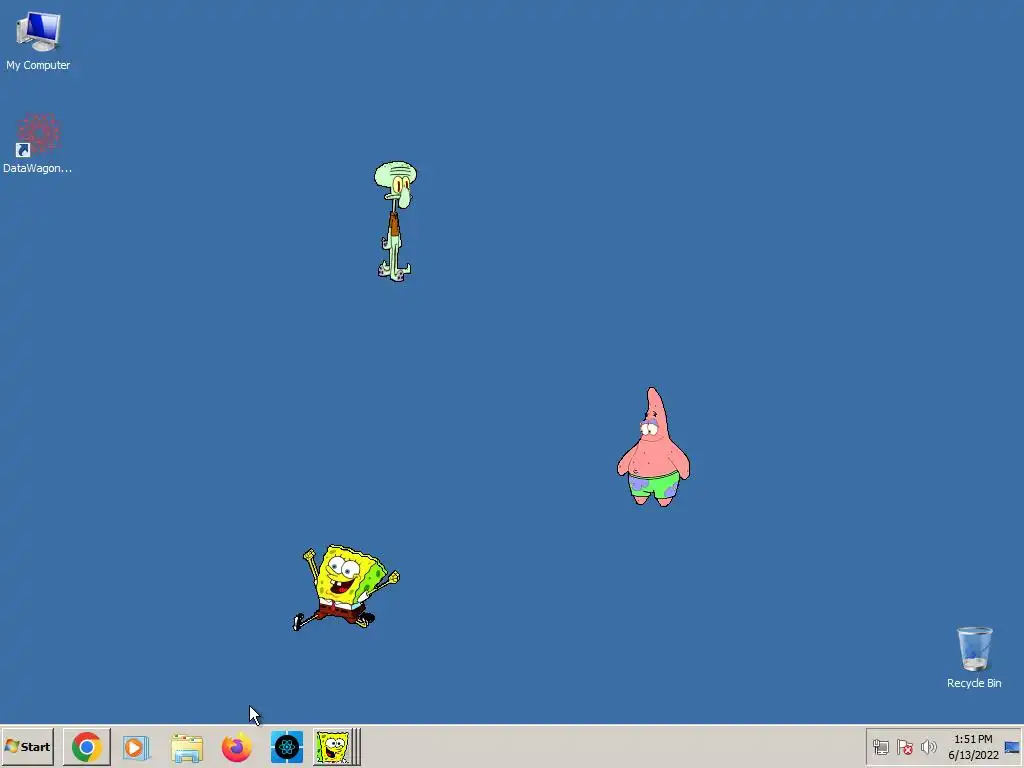Viewport: 1024px width, 768px height.
Task: Launch Firefox from the taskbar
Action: tap(236, 747)
